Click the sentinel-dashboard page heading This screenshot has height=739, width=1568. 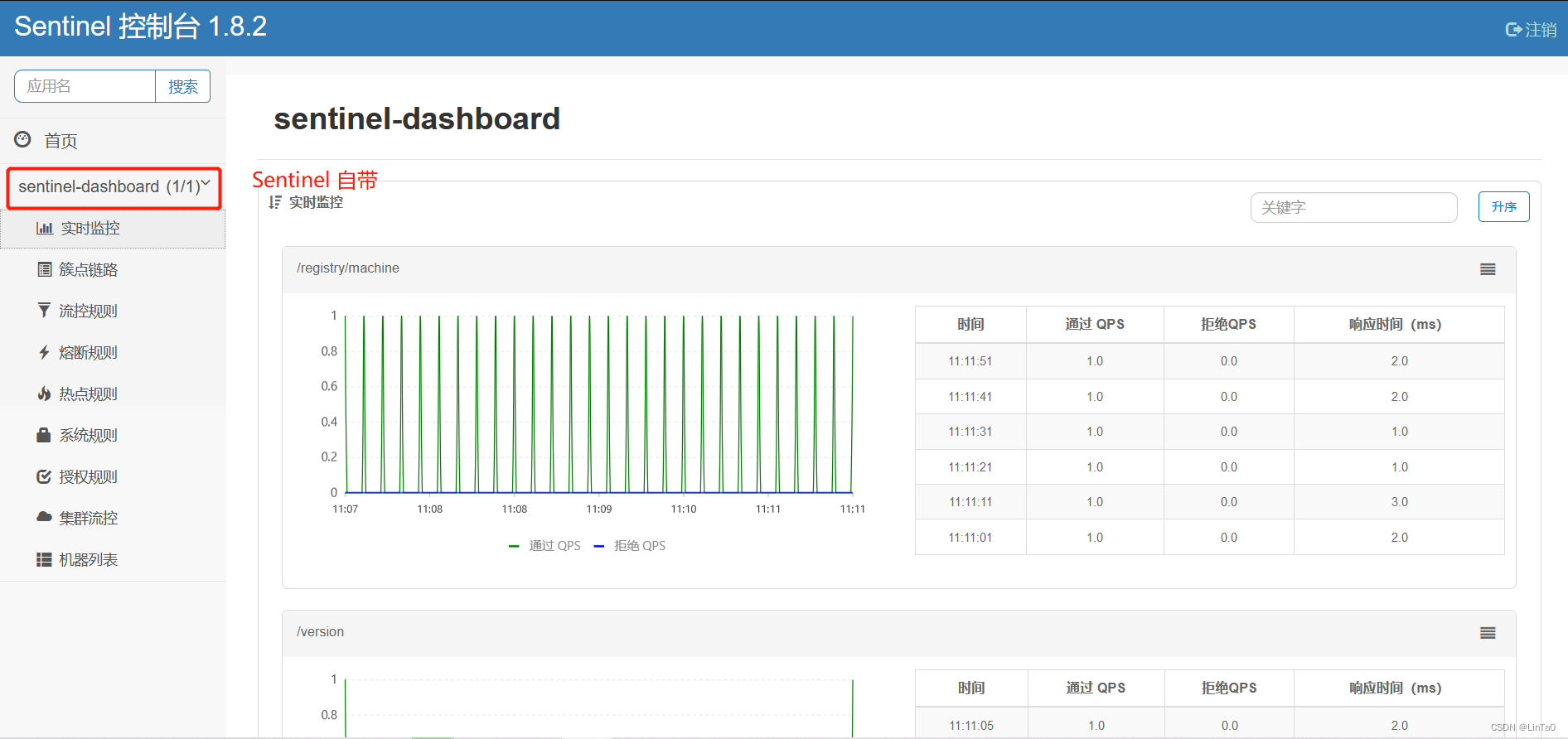417,118
